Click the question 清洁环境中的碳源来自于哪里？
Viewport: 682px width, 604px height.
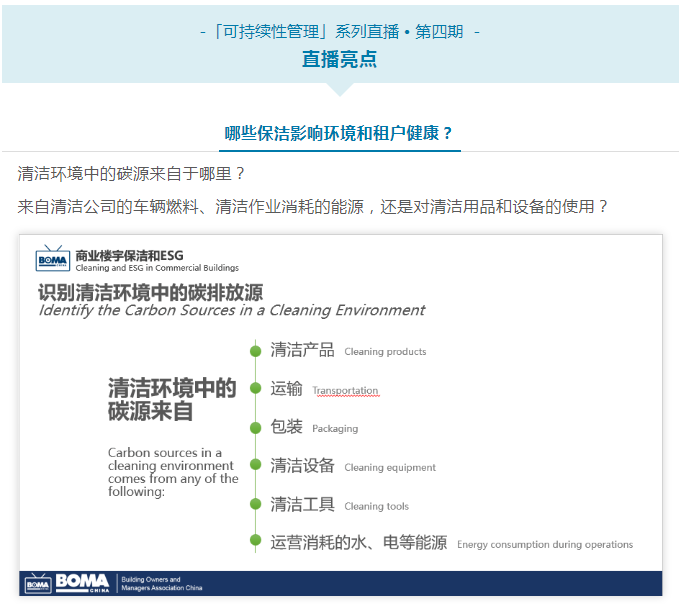(132, 174)
